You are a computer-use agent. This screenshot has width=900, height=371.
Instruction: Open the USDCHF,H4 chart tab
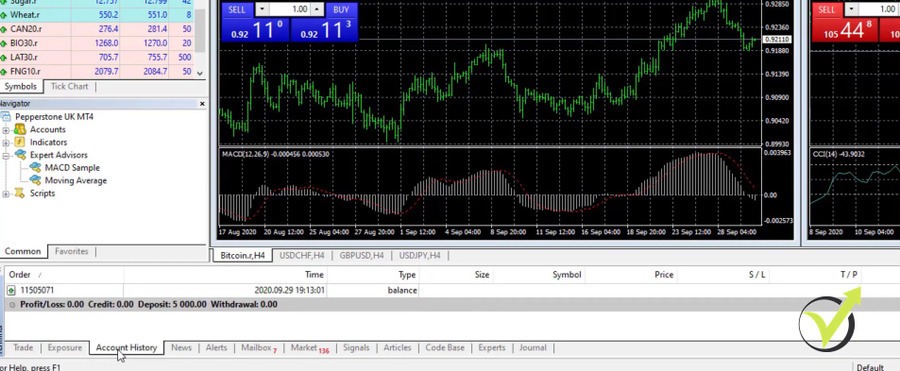point(302,256)
